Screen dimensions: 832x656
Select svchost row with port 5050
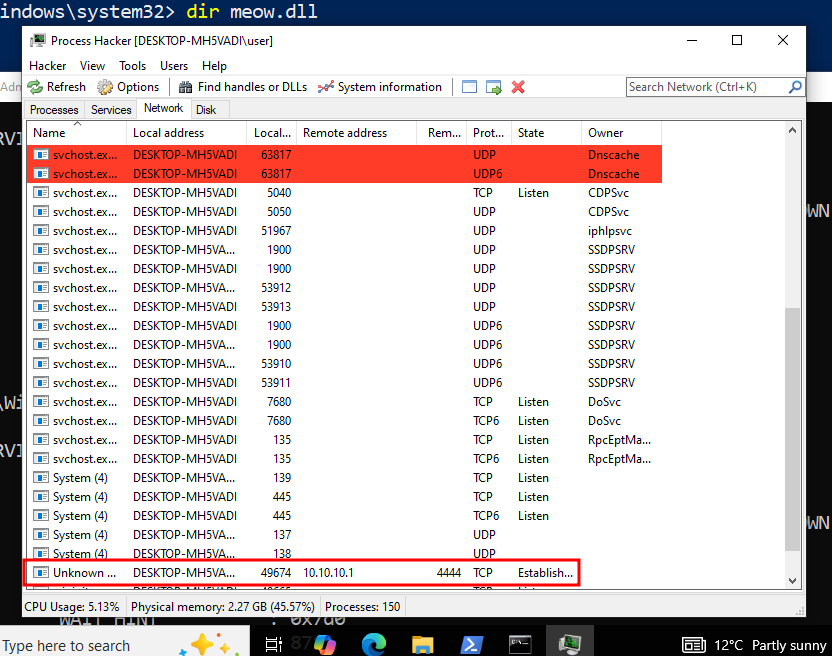coord(344,212)
